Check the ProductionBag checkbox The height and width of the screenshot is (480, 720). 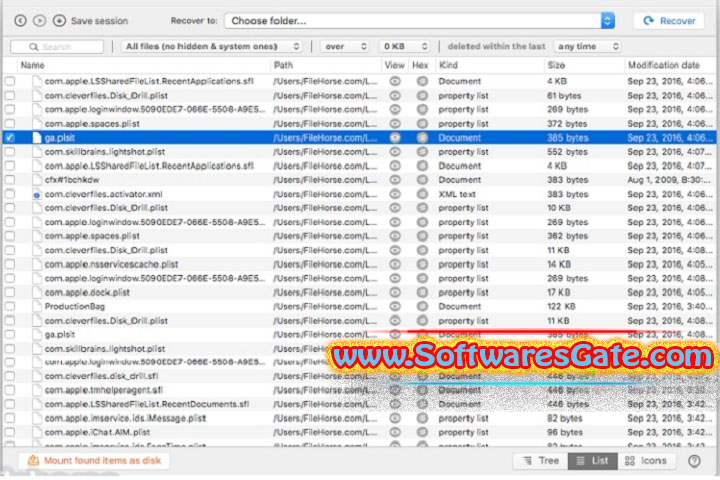tap(10, 306)
